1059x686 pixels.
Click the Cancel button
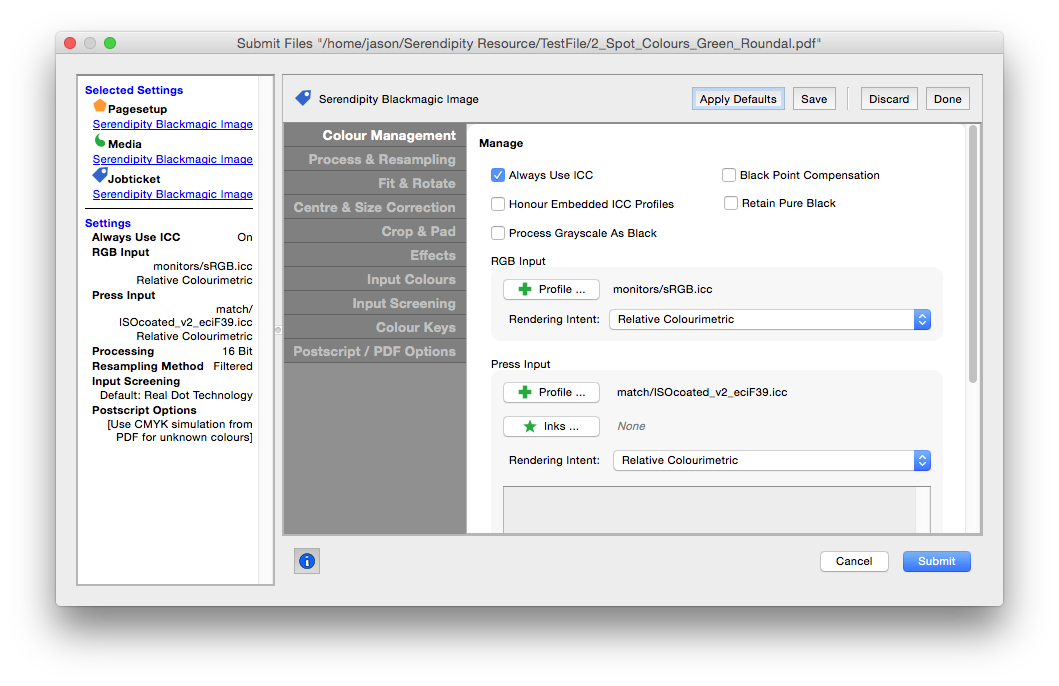(x=854, y=561)
